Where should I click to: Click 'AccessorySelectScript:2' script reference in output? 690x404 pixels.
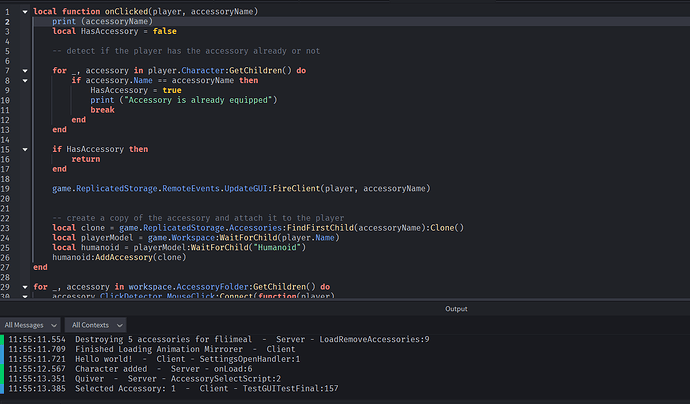click(226, 378)
